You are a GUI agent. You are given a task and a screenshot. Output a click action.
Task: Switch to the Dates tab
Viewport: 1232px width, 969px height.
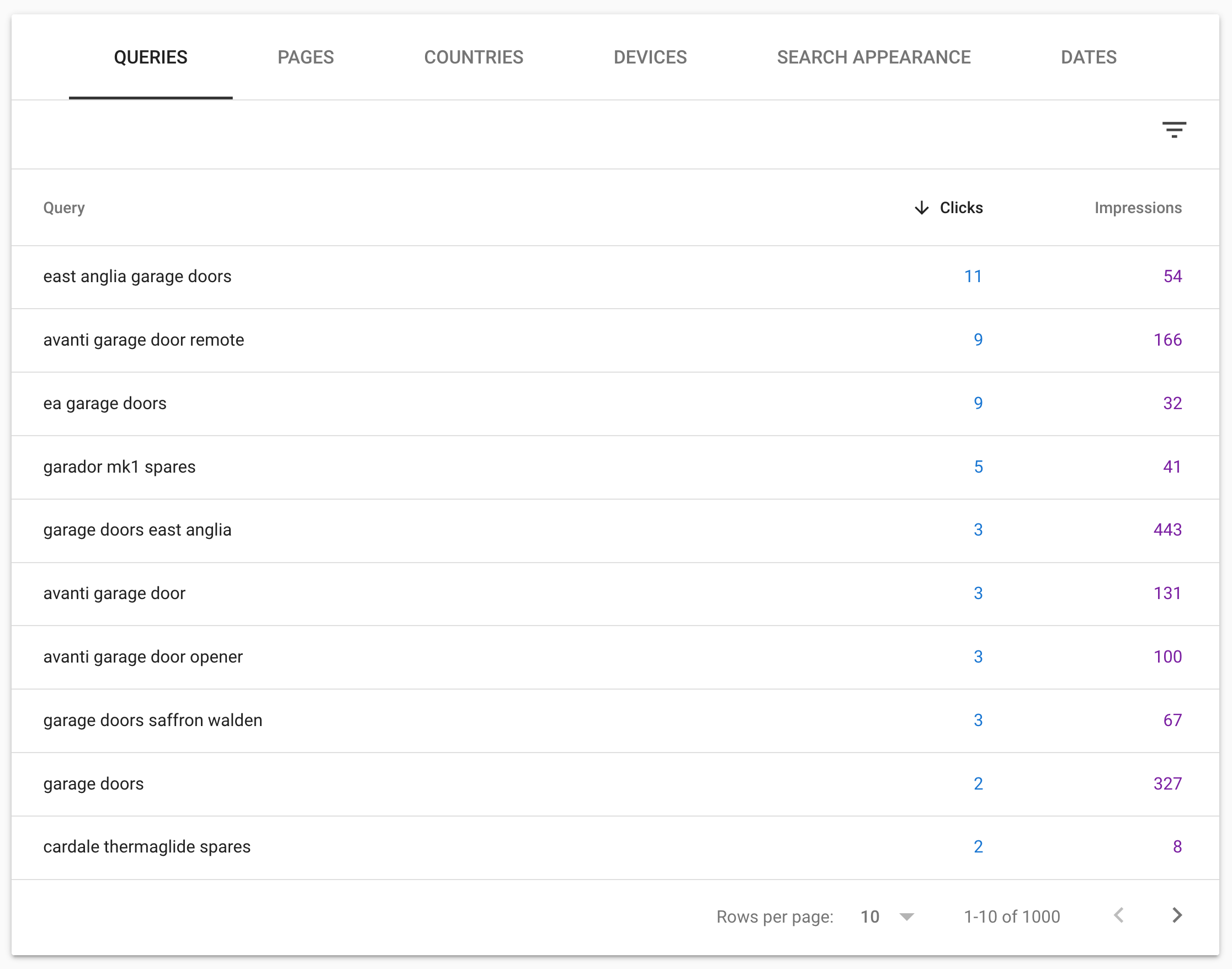[1088, 57]
